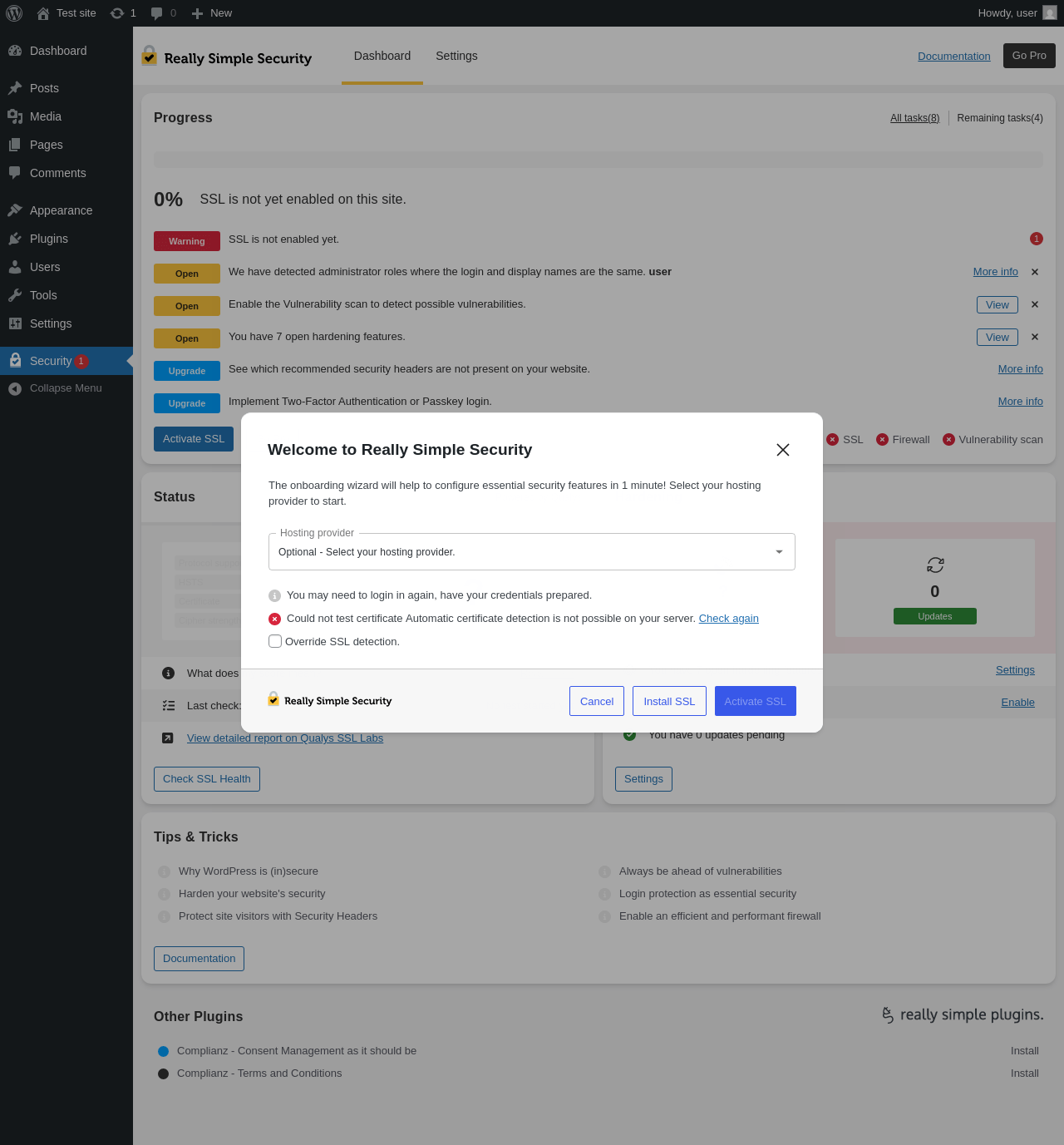This screenshot has width=1064, height=1145.
Task: Click the Really Simple Security logo in header
Action: 227,56
